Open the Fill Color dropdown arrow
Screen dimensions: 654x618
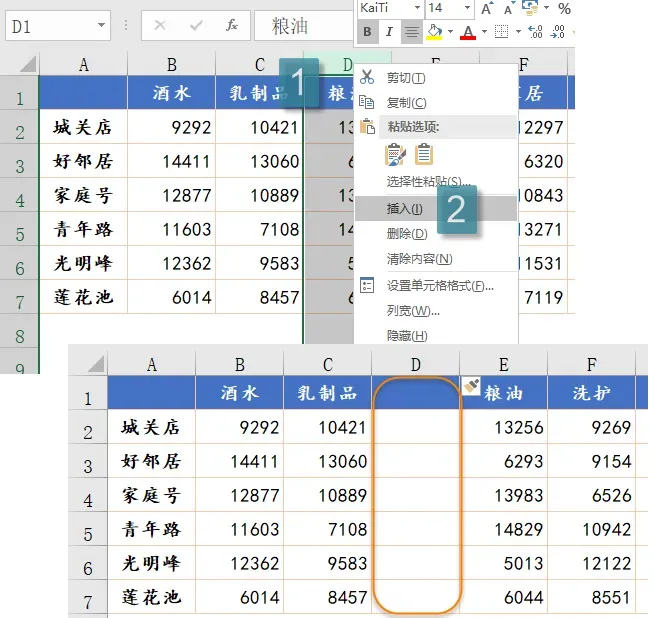pos(450,32)
